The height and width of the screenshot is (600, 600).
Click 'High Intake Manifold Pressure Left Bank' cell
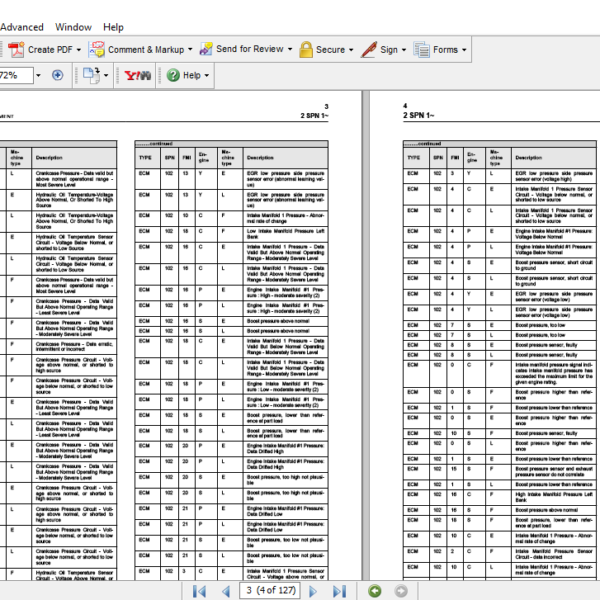[554, 497]
